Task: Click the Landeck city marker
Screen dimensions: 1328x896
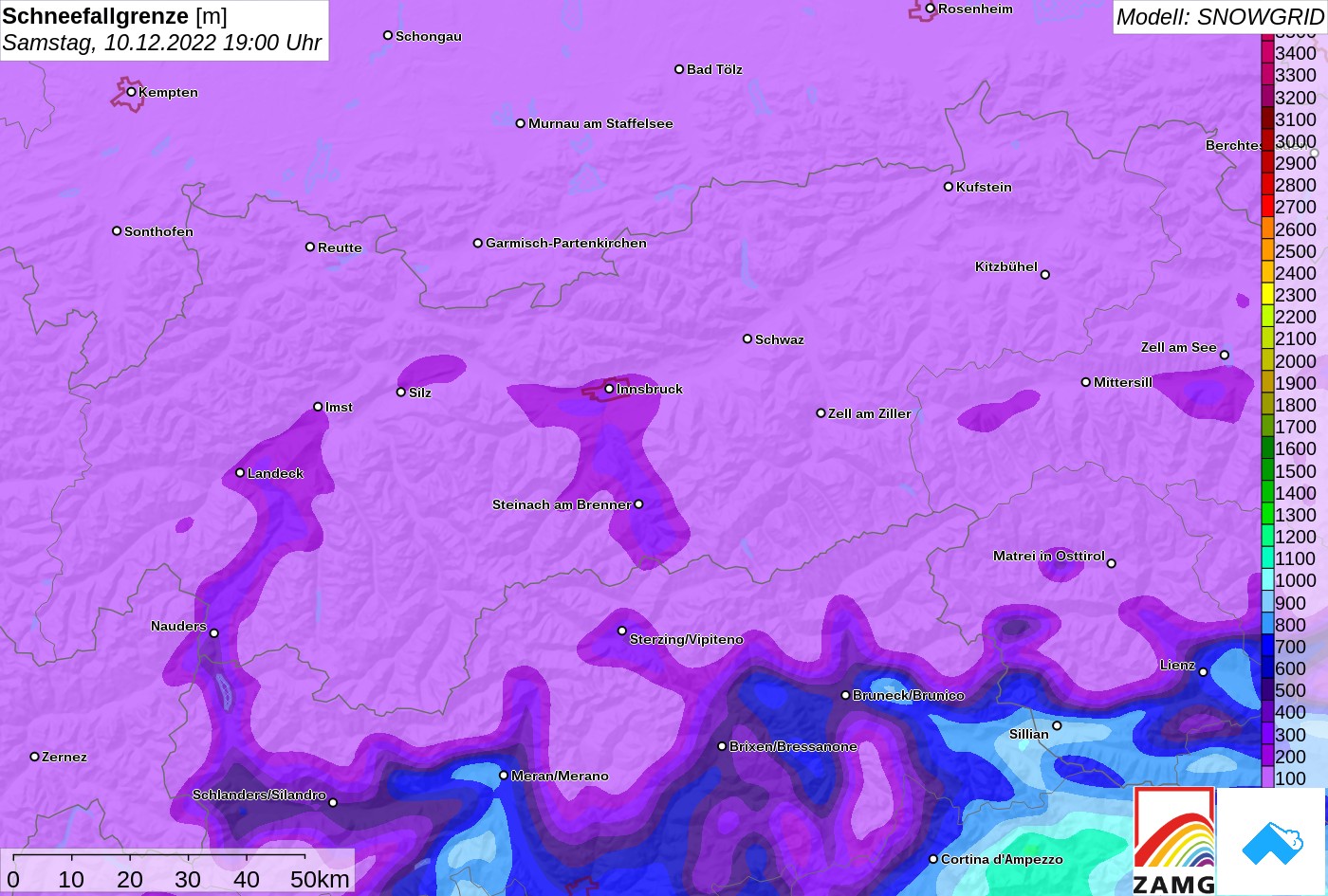Action: point(239,472)
